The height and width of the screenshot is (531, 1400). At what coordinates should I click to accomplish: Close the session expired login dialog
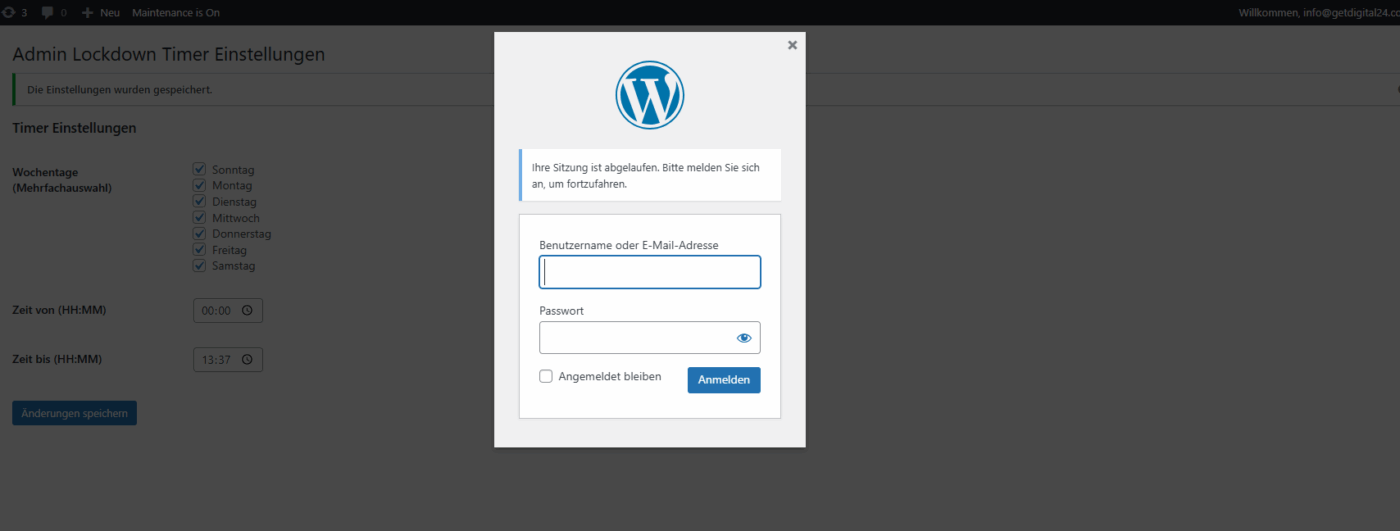click(792, 45)
